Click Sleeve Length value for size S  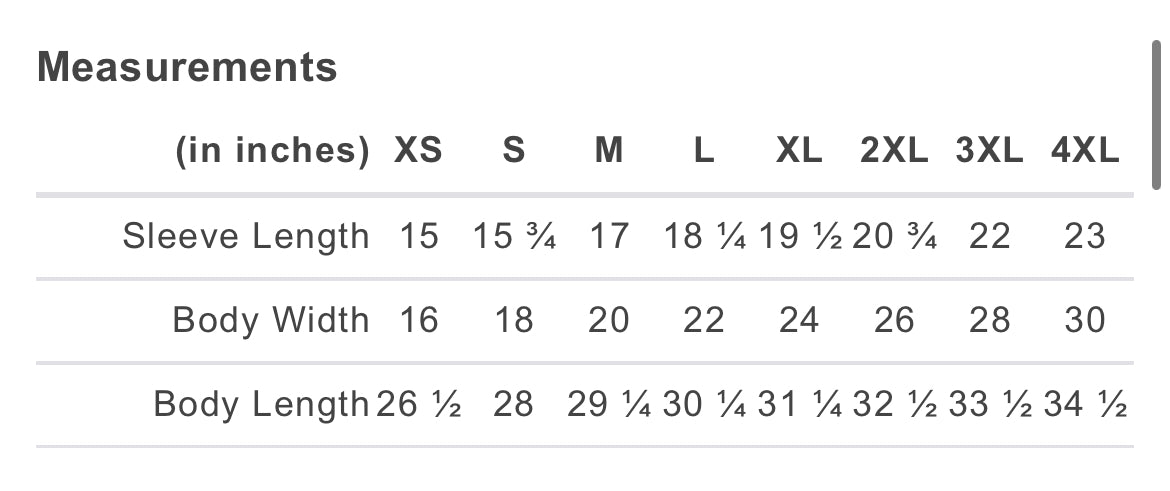pos(514,237)
